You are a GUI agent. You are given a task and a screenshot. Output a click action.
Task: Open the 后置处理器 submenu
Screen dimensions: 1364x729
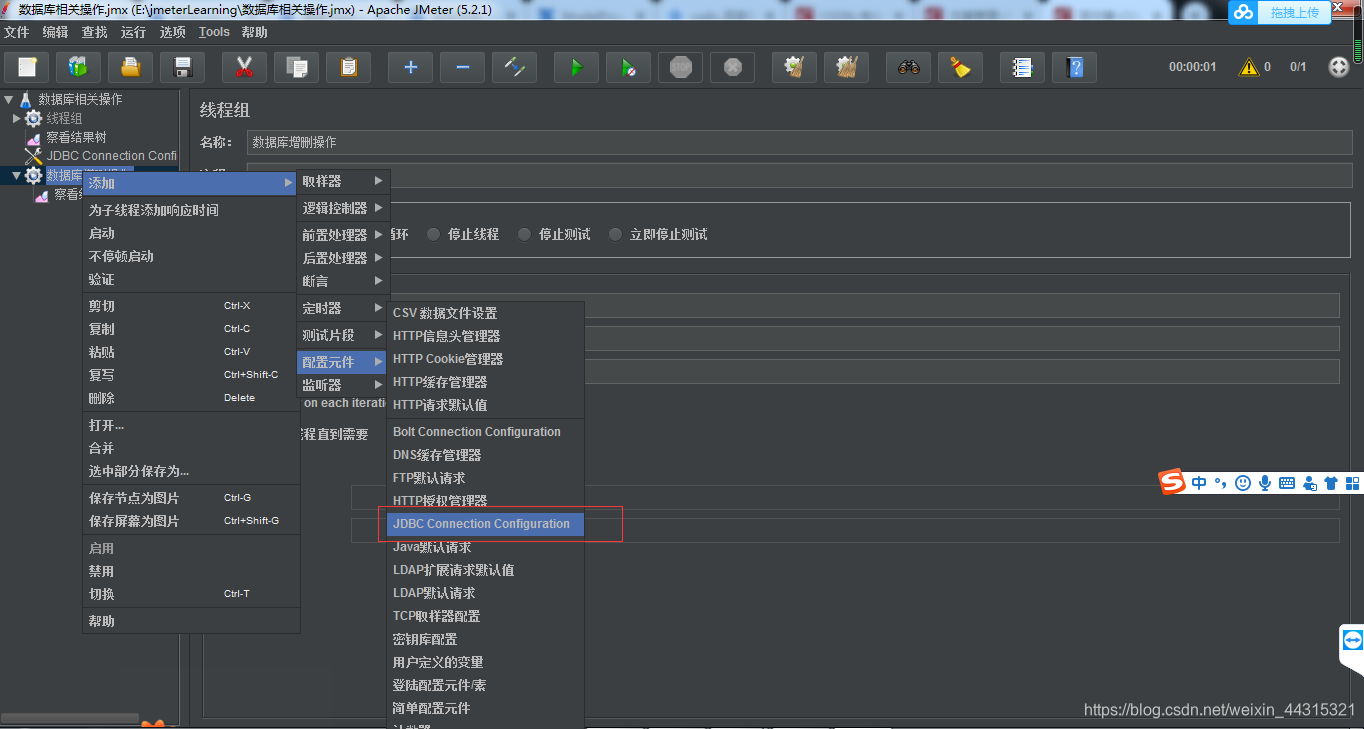343,258
